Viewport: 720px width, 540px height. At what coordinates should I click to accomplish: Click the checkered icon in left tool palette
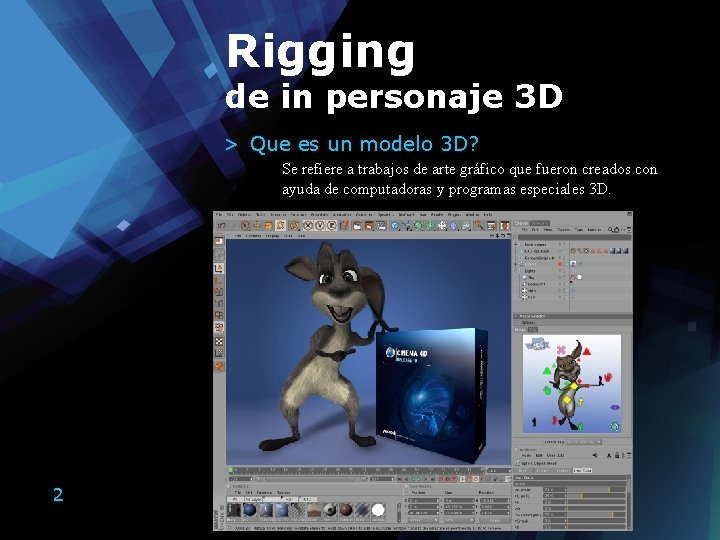(219, 341)
